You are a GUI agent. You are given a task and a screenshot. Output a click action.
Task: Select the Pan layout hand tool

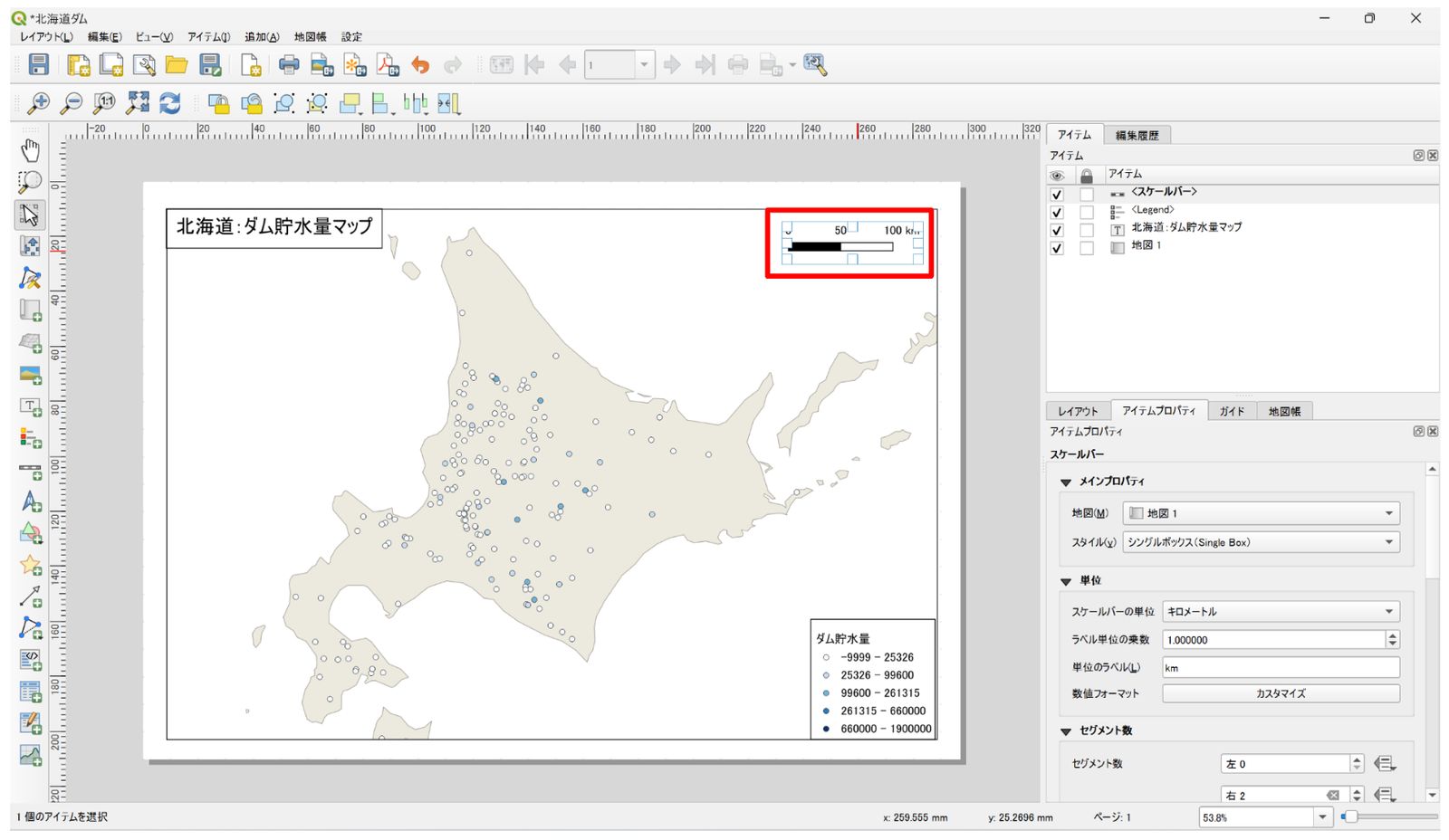coord(30,149)
